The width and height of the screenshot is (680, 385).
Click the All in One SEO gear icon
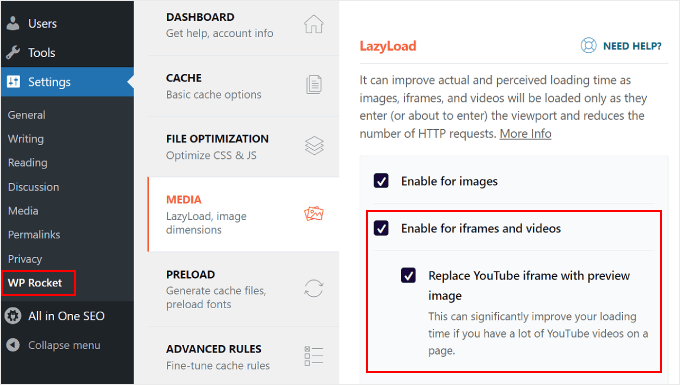13,316
